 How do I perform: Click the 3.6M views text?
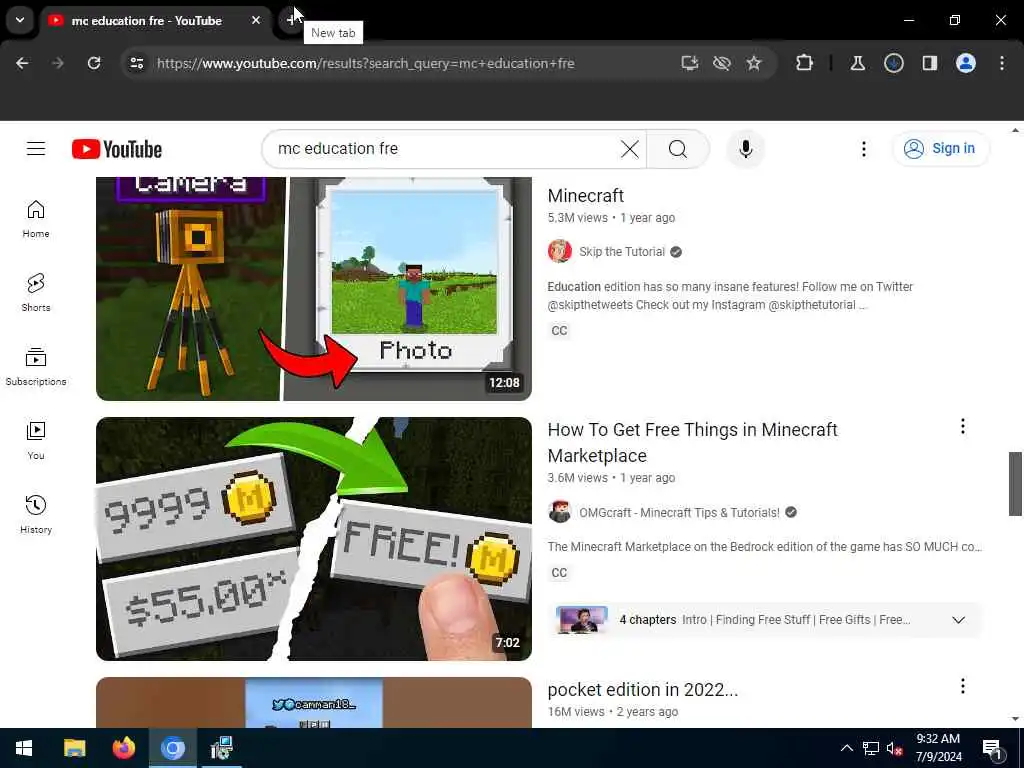577,478
